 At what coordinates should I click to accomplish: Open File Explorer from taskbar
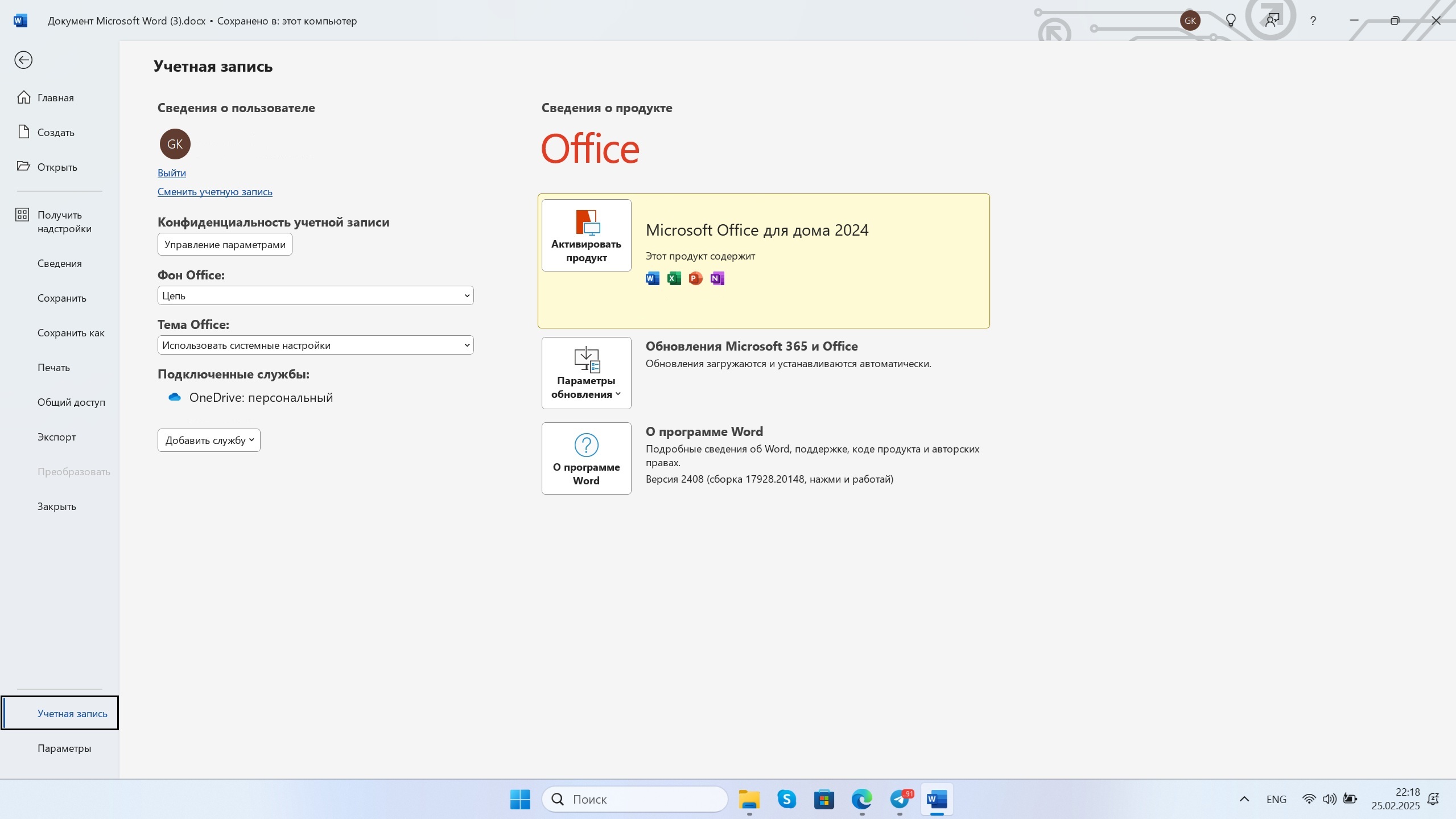click(x=749, y=799)
